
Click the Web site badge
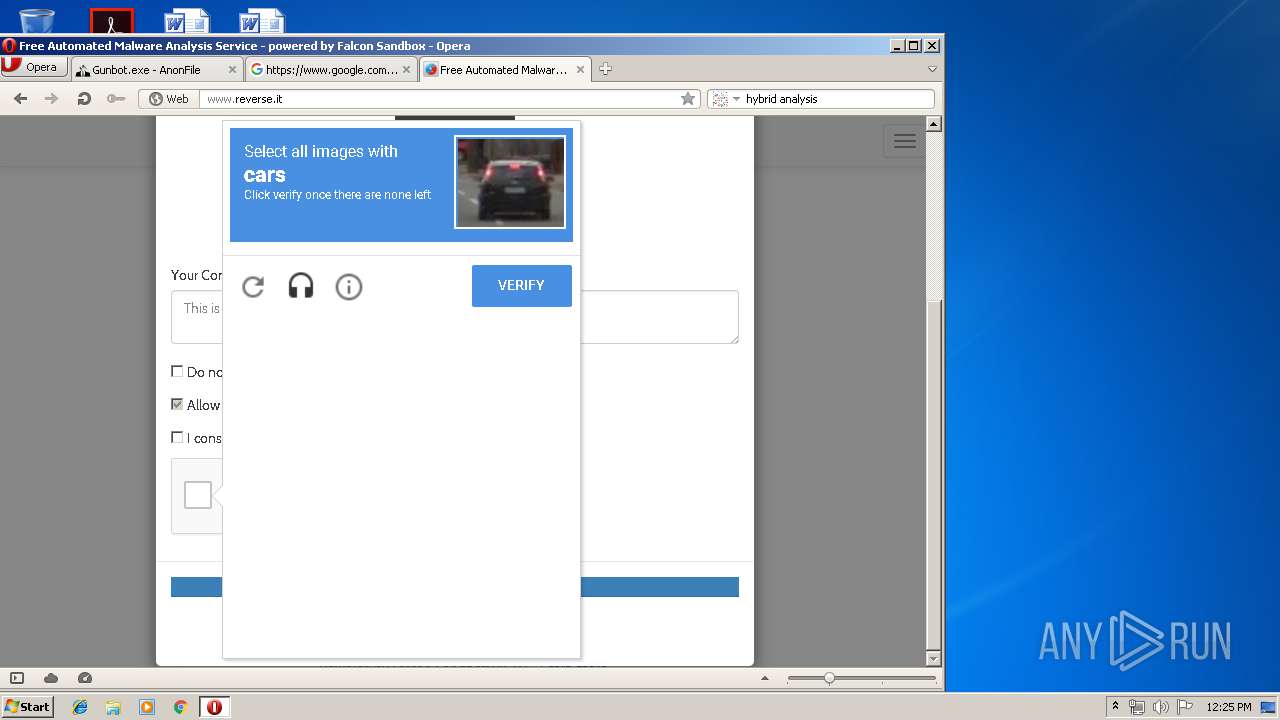[169, 99]
